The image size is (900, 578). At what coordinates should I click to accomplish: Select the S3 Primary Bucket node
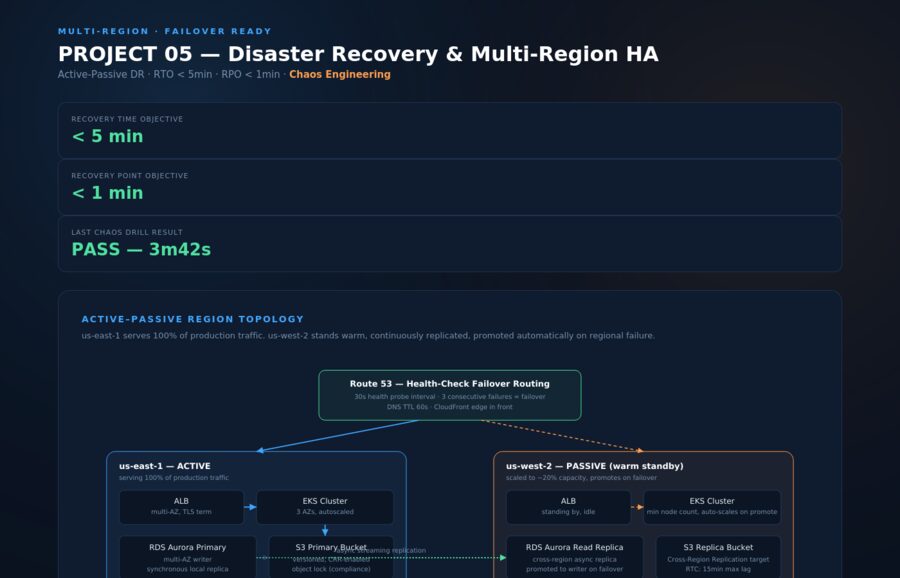(331, 557)
